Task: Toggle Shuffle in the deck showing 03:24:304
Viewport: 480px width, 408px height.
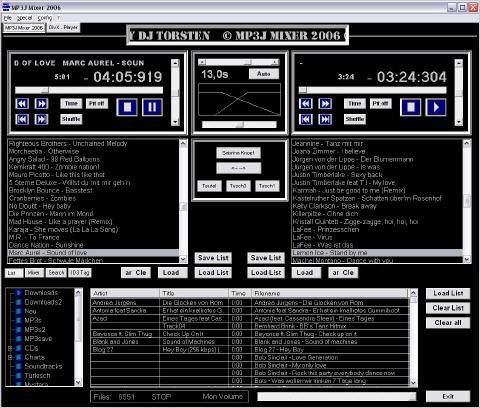Action: tap(355, 119)
